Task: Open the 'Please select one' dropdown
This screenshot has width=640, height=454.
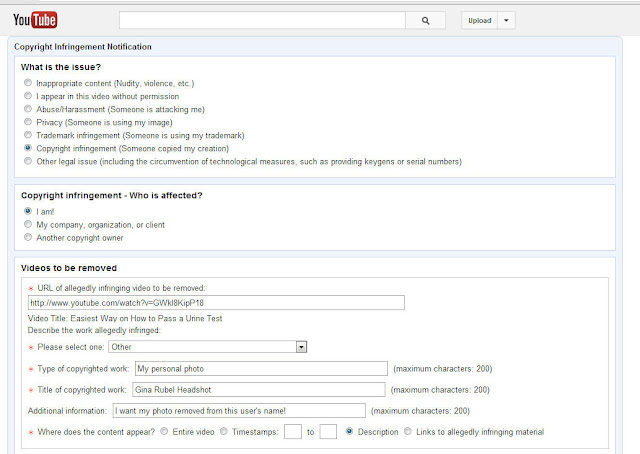Action: tap(207, 347)
